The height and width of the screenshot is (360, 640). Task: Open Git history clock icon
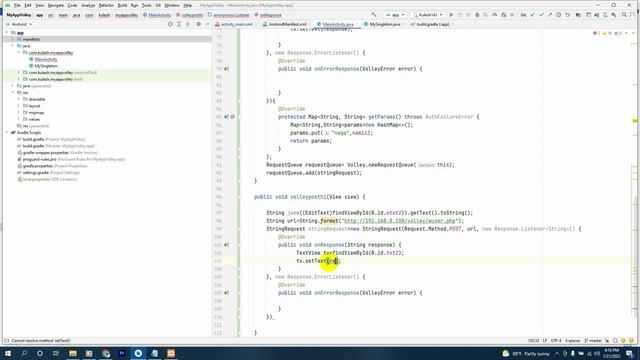pyautogui.click(x=558, y=15)
